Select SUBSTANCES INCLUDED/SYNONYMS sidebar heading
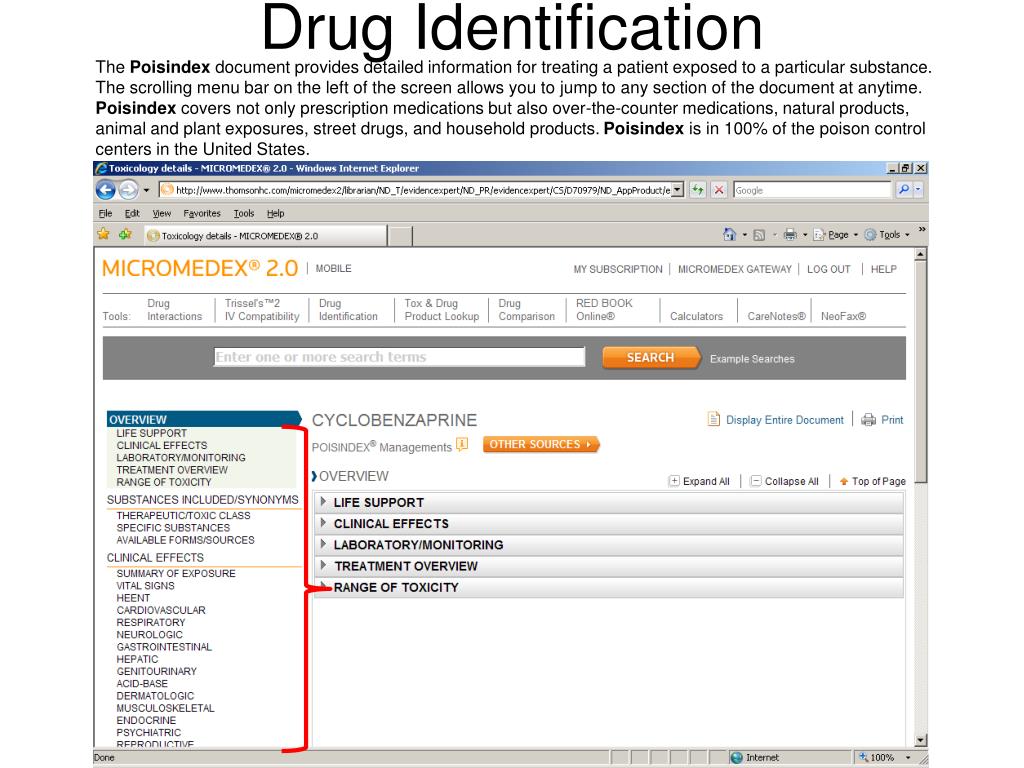The width and height of the screenshot is (1024, 768). 202,500
